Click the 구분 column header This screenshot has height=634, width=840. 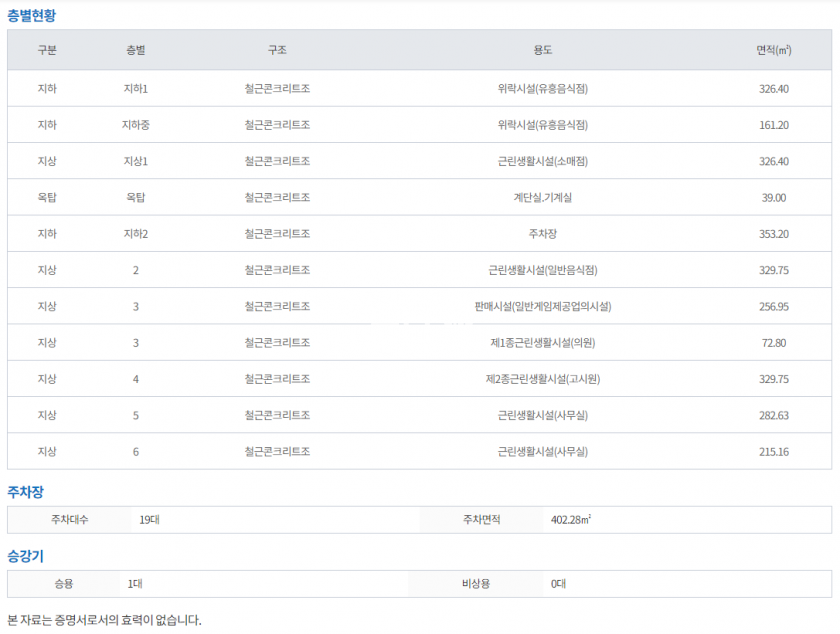click(47, 50)
